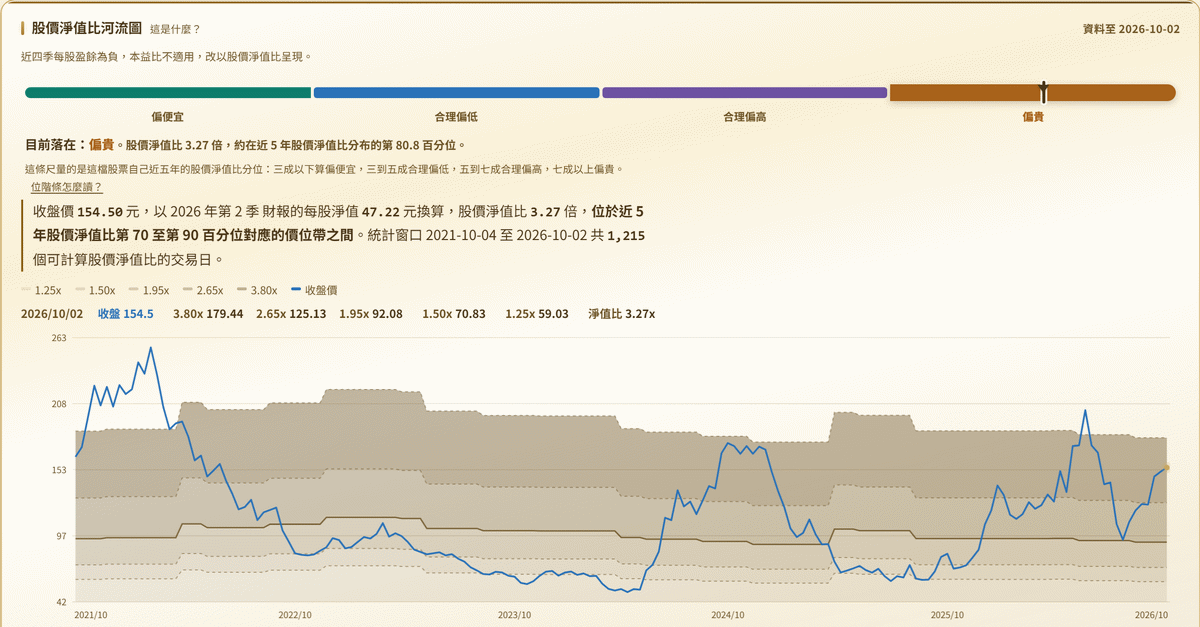The image size is (1200, 627).
Task: Click the purple 合理偏高 valuation segment
Action: 744,93
